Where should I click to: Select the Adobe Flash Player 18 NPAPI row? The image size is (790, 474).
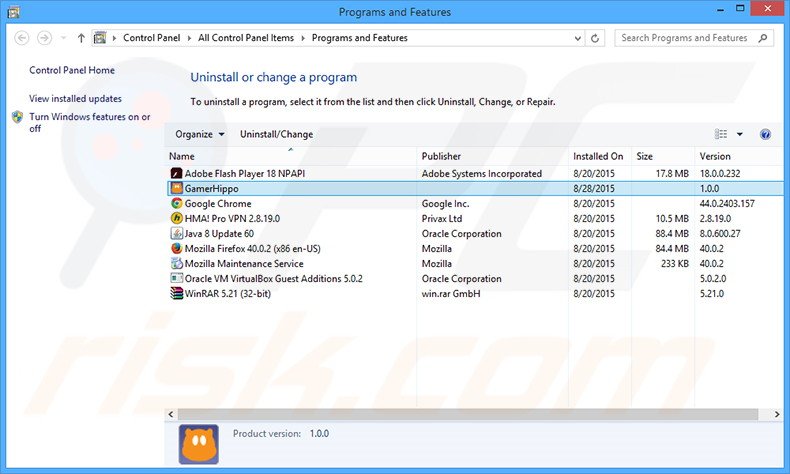click(x=475, y=173)
